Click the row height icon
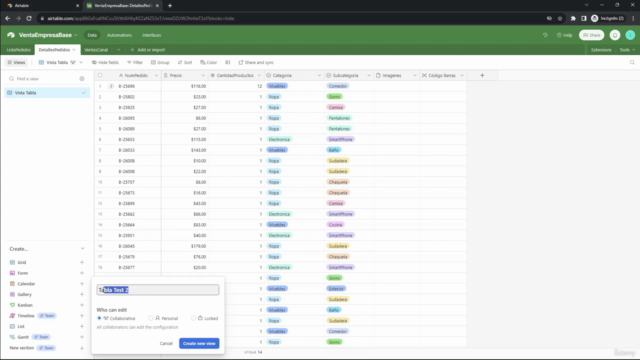This screenshot has height=360, width=640. [228, 62]
